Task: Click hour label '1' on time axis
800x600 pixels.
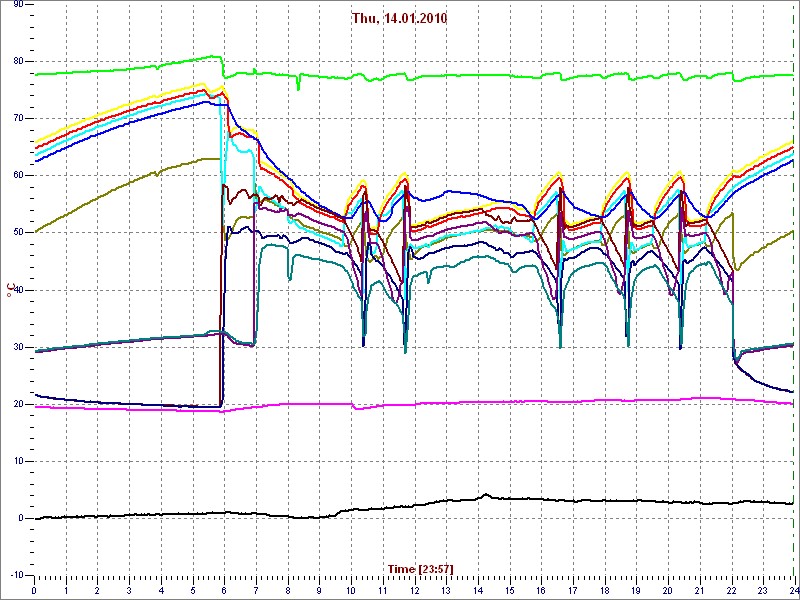Action: 66,590
